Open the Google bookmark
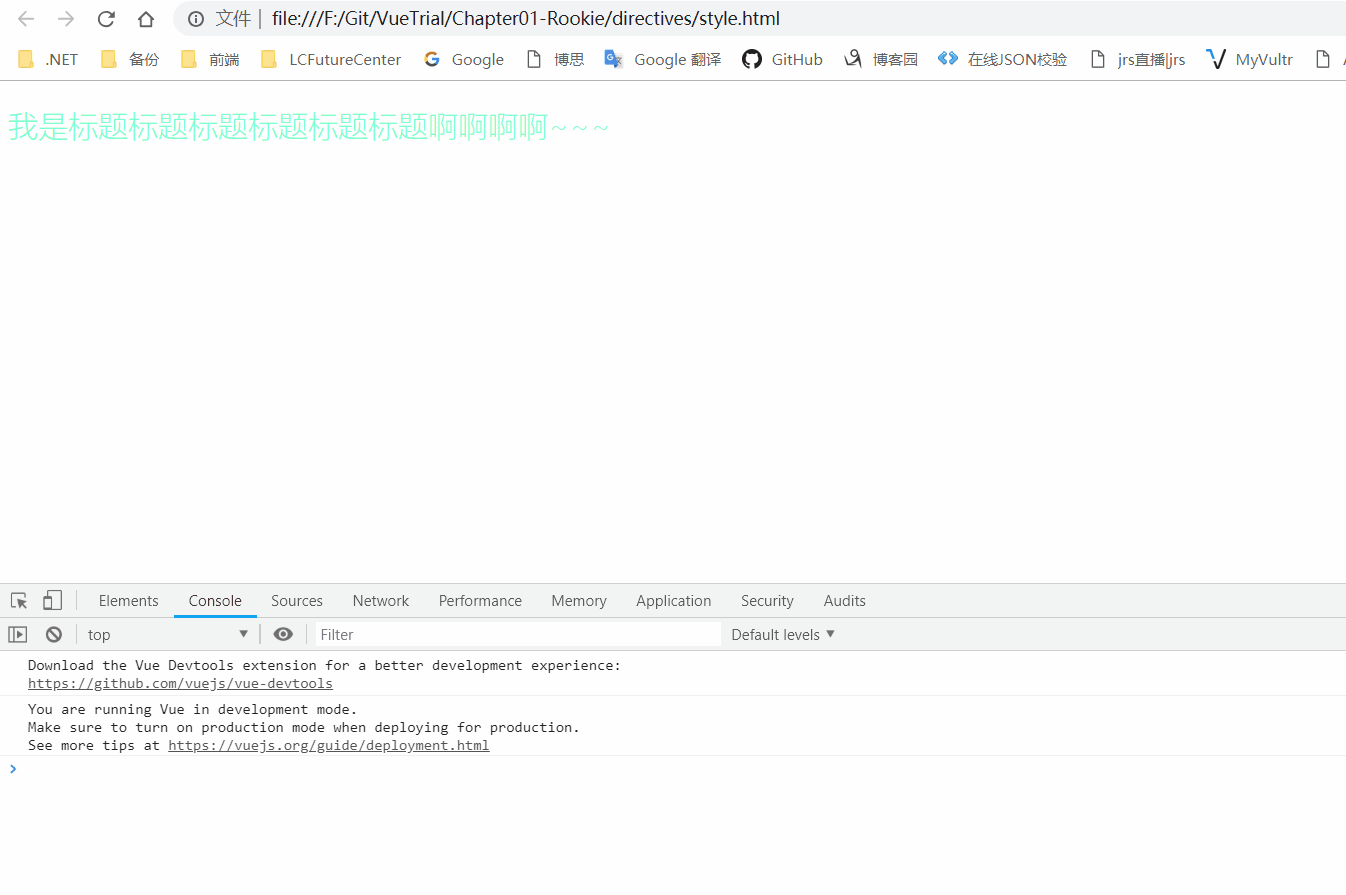 point(463,59)
